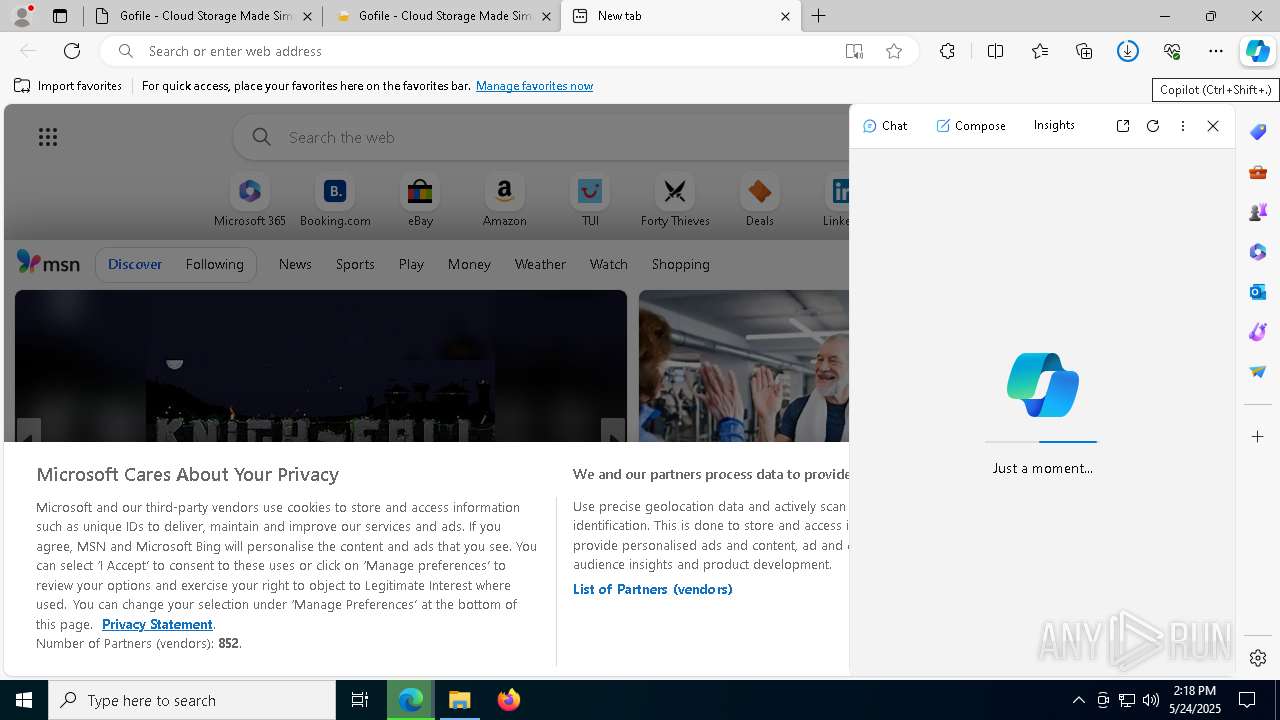Open the Amazon quick link
The image size is (1280, 720).
[x=504, y=201]
